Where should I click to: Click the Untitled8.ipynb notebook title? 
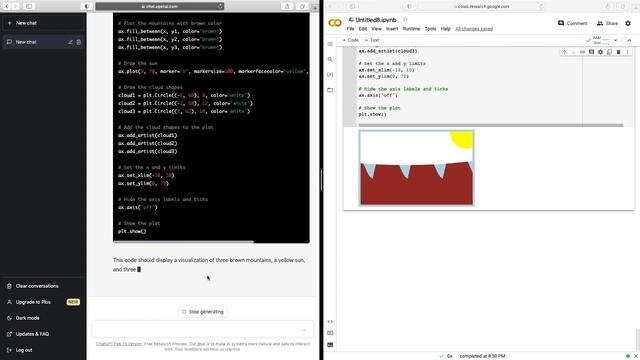click(x=376, y=20)
